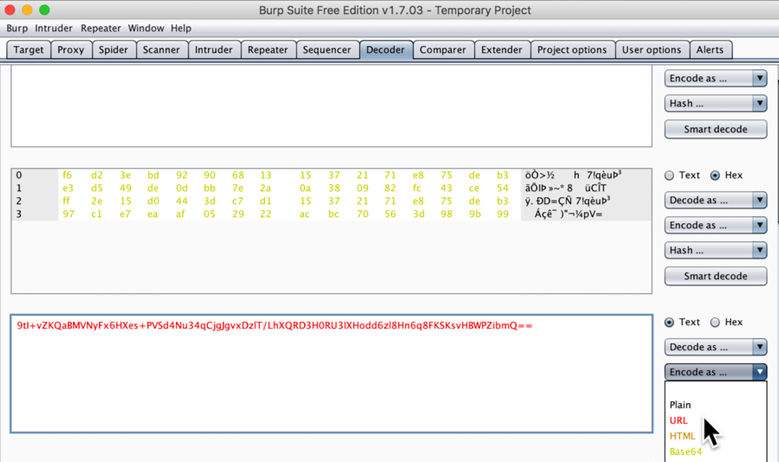This screenshot has width=779, height=462.
Task: Open the Repeater menu in menu bar
Action: tap(101, 28)
